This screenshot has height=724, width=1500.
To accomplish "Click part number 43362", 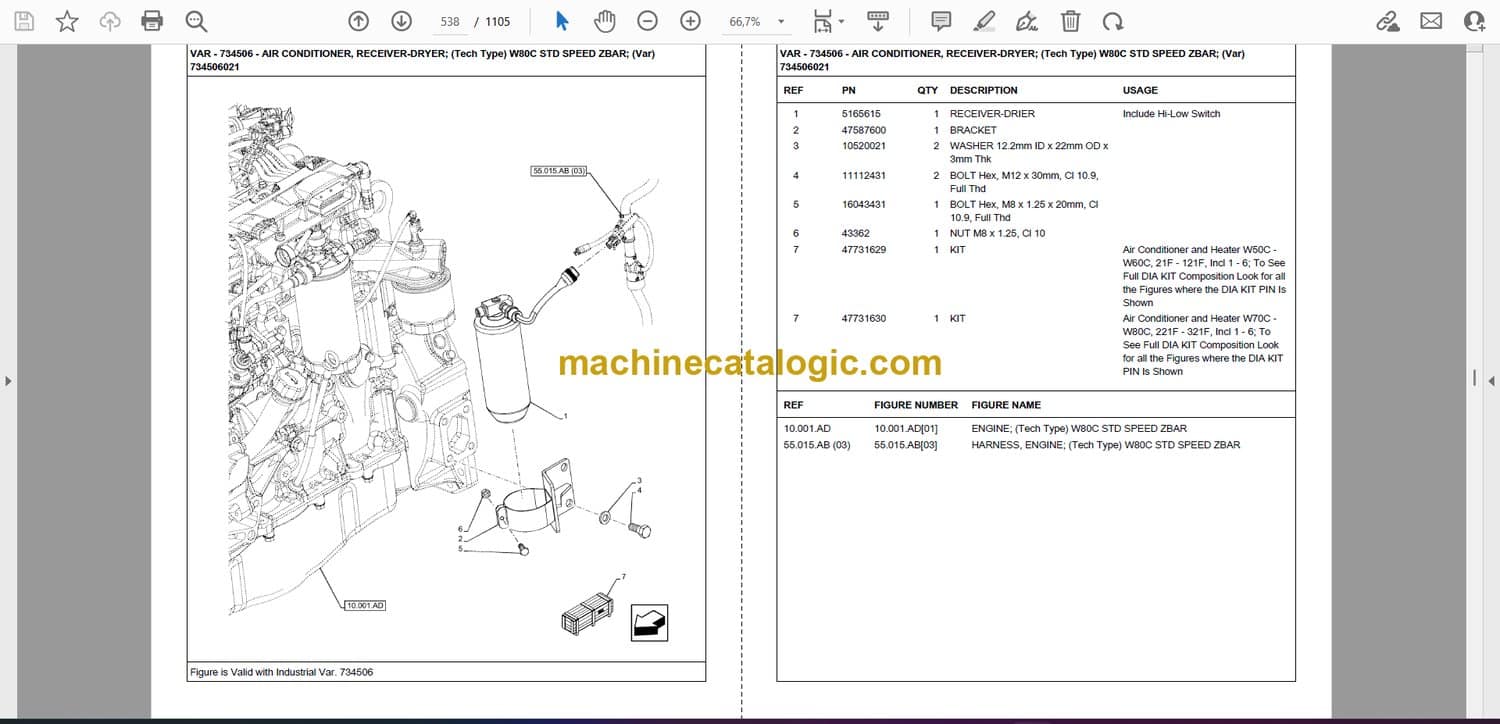I will (x=856, y=234).
